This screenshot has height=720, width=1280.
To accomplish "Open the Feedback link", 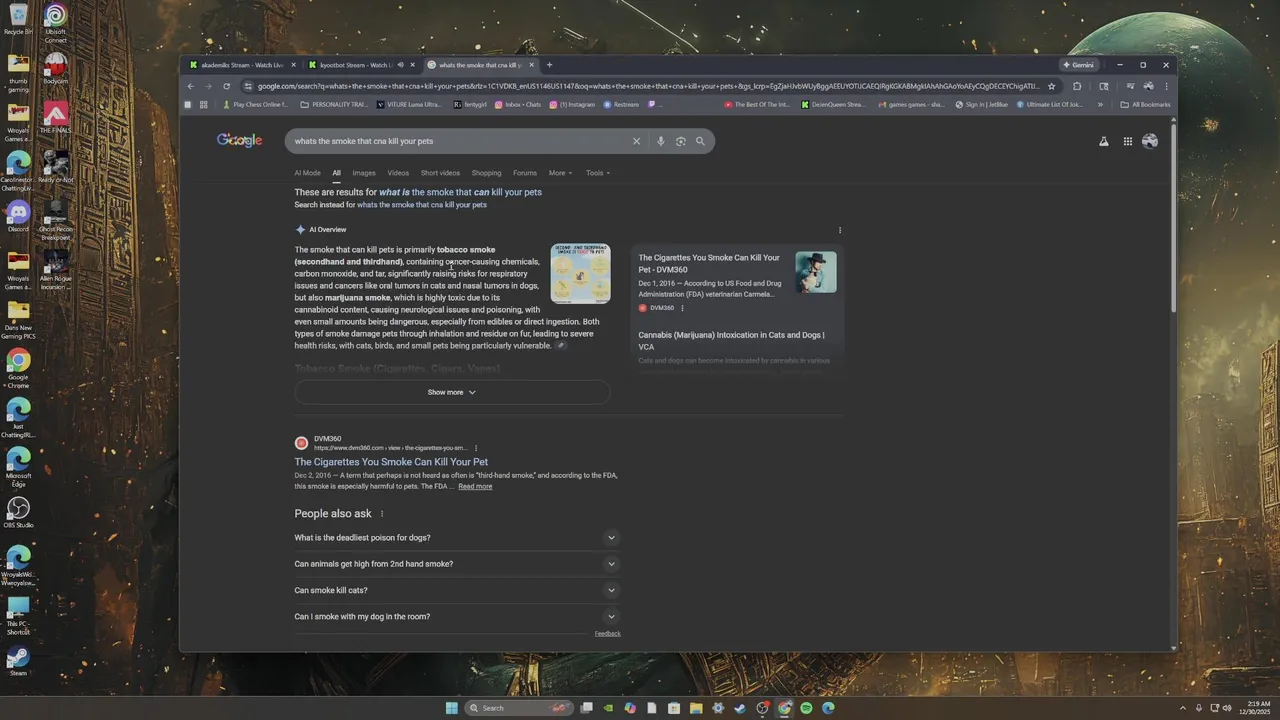I will (x=608, y=634).
